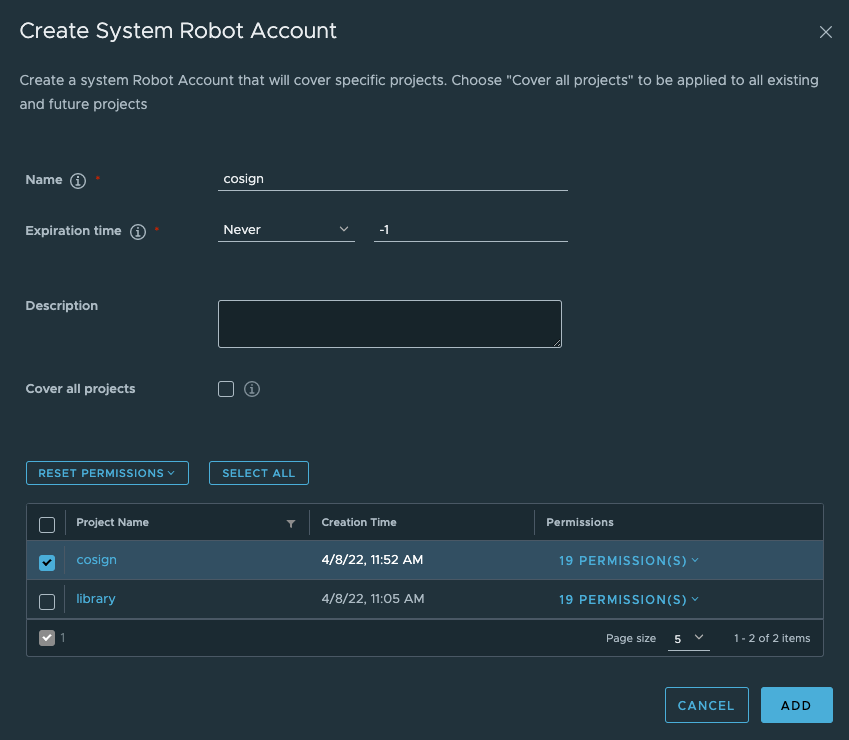Check the library project checkbox
This screenshot has height=740, width=849.
pos(47,601)
